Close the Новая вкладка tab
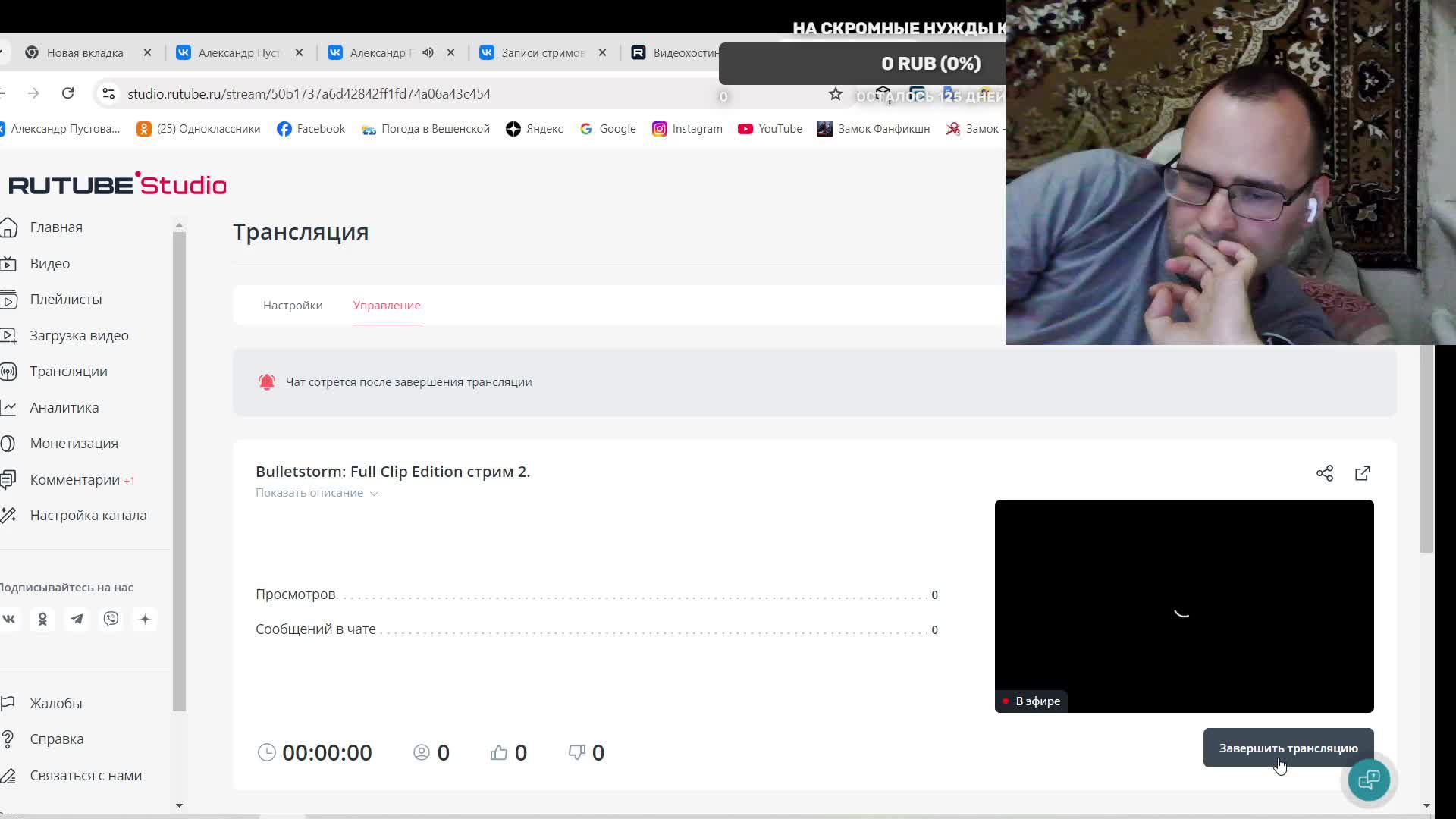1456x819 pixels. [147, 52]
